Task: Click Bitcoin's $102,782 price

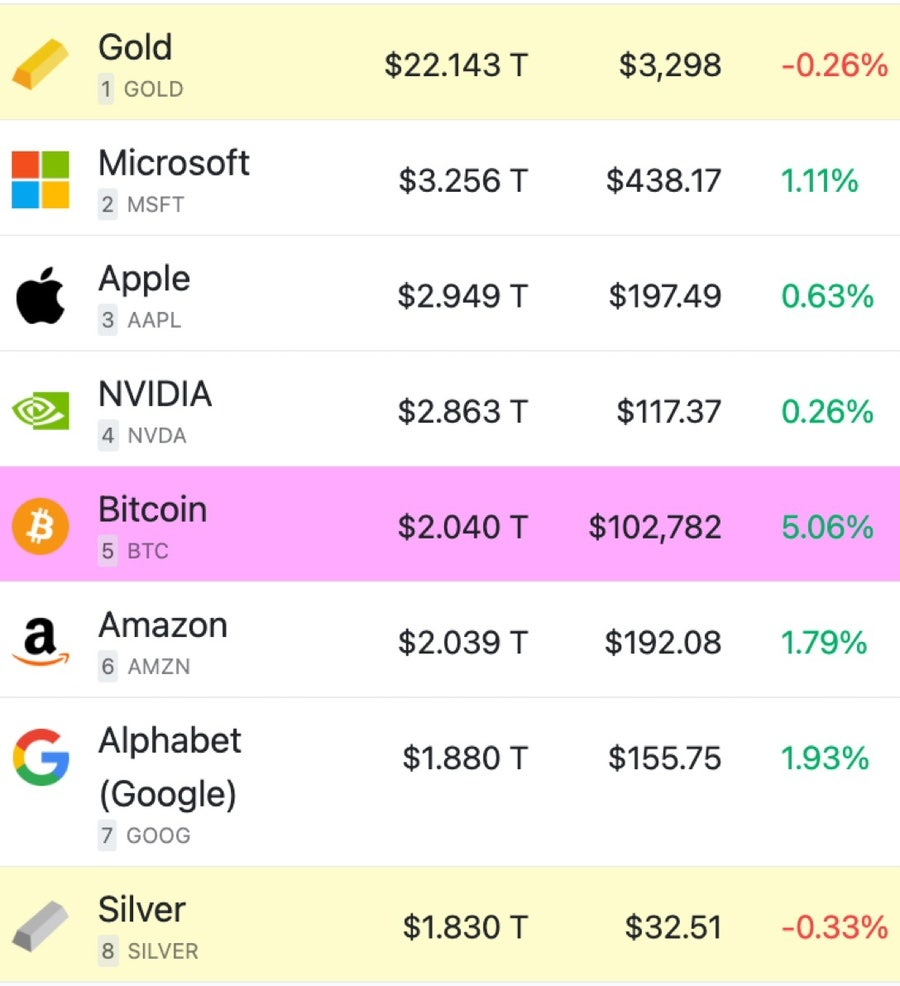Action: click(655, 527)
